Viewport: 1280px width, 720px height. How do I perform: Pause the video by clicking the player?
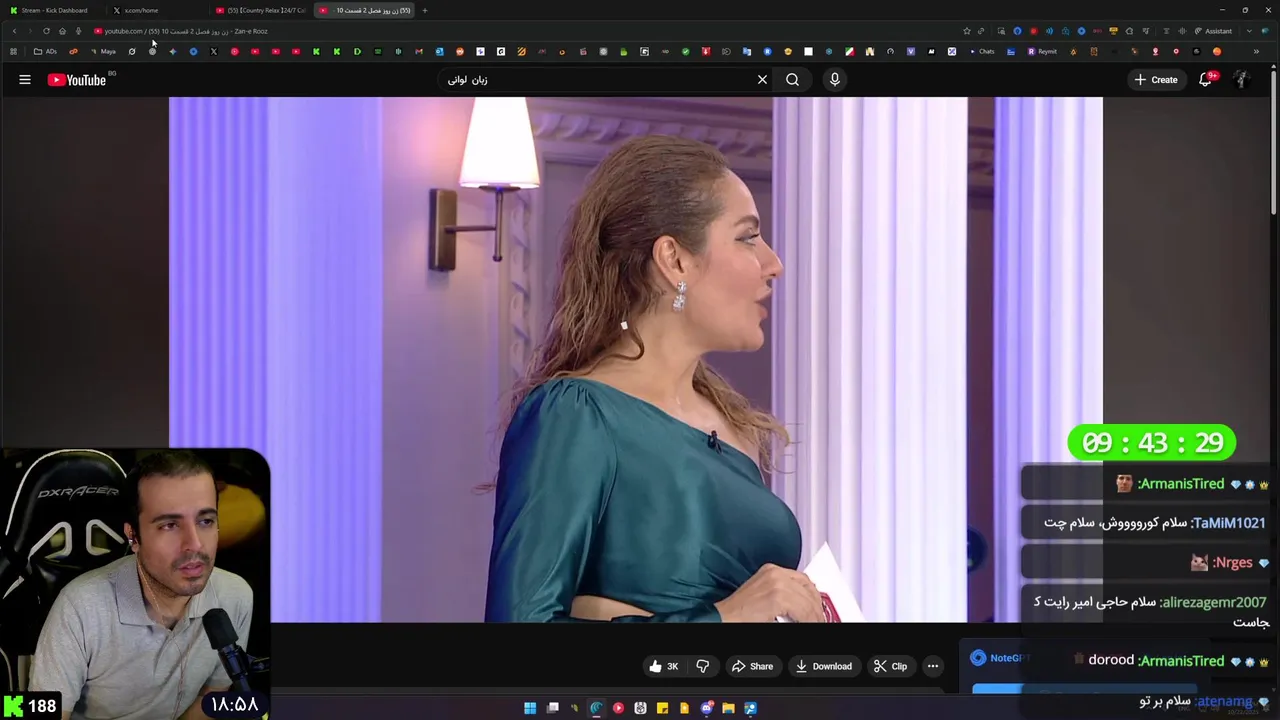(x=635, y=359)
